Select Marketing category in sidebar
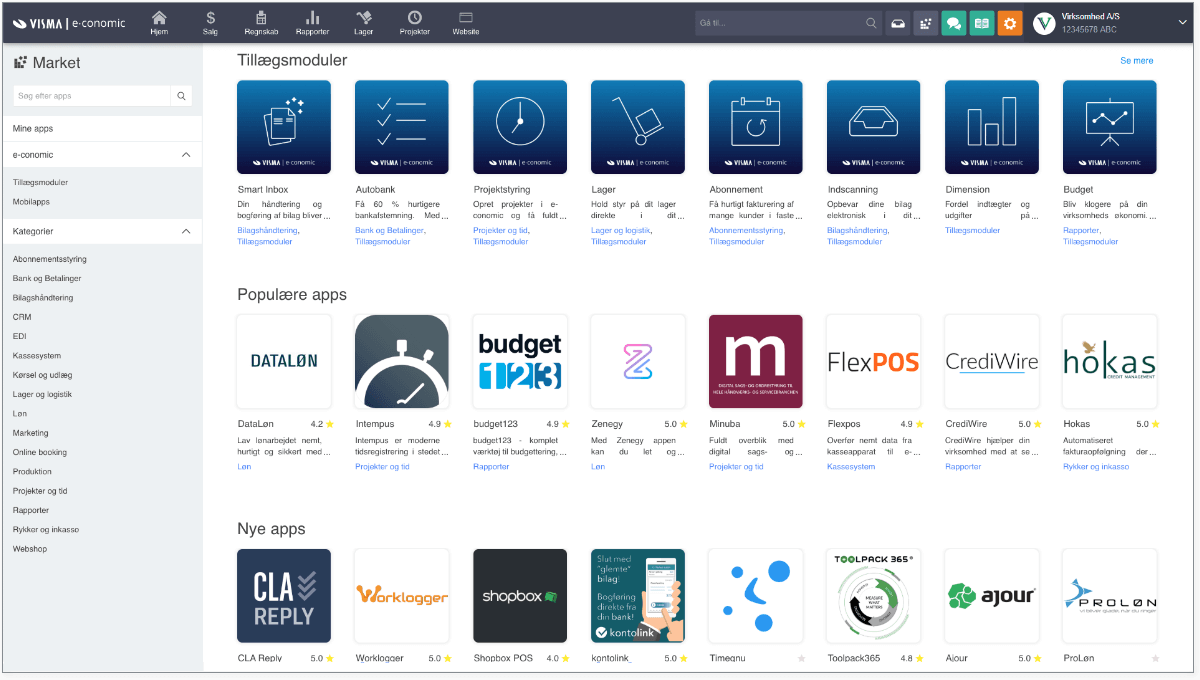Viewport: 1200px width, 680px height. click(31, 433)
